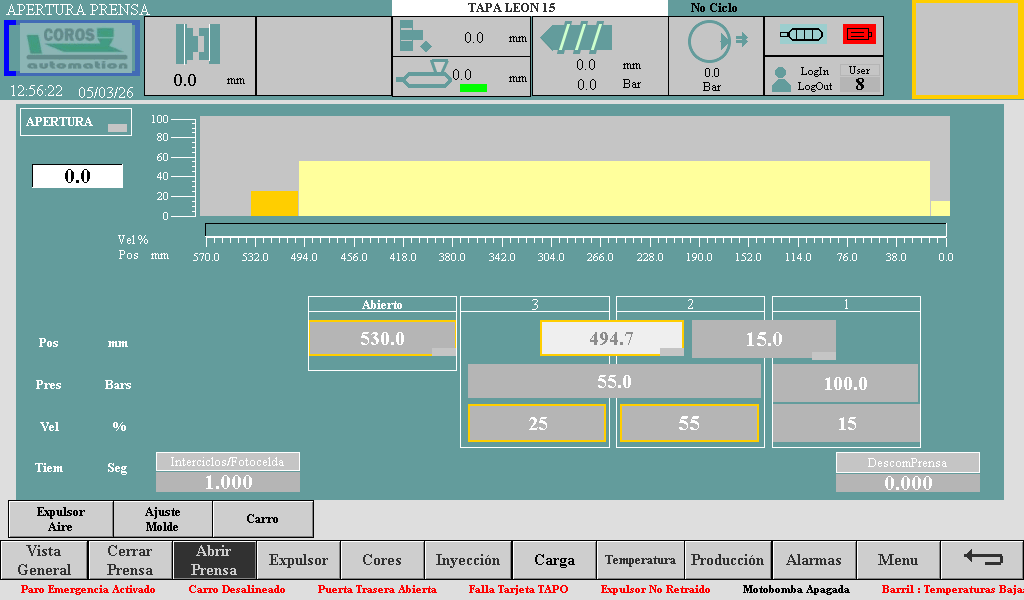This screenshot has width=1024, height=600.
Task: Click the LogIn LogOut user icon
Action: point(782,79)
